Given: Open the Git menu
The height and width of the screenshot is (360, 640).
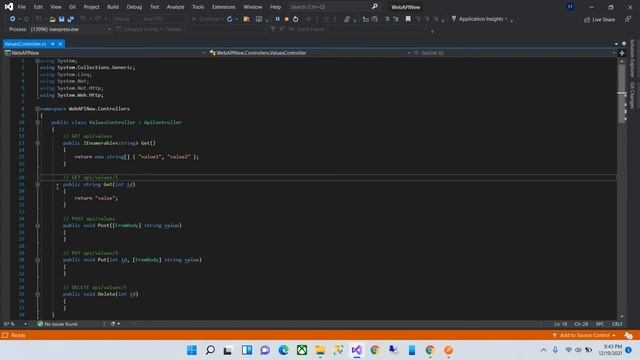Looking at the screenshot, I should (x=72, y=7).
